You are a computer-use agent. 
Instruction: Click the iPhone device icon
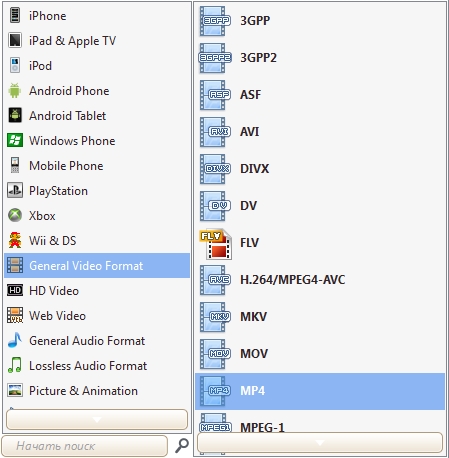click(15, 15)
